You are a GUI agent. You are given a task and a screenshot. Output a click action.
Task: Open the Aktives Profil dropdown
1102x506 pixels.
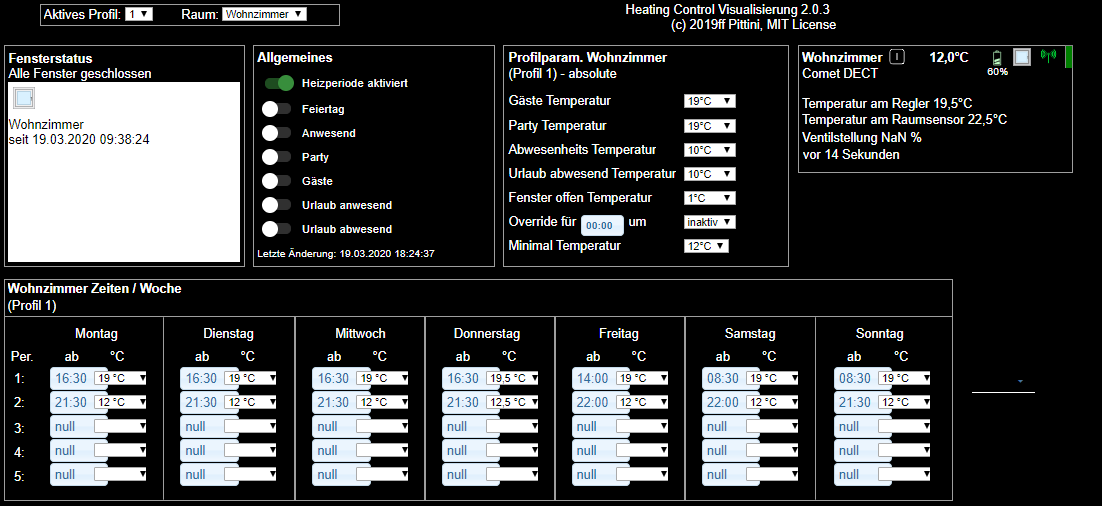point(140,14)
